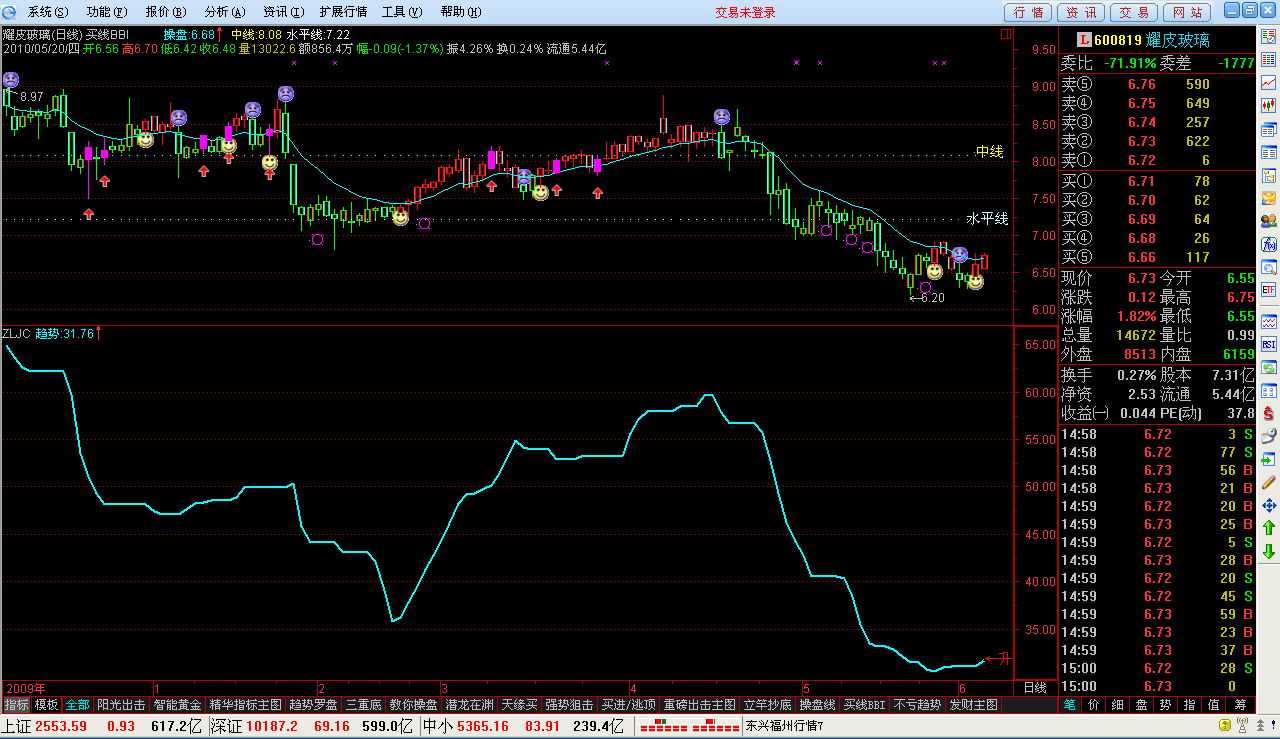Open the 系统(S) menu
The width and height of the screenshot is (1280, 739).
[x=48, y=12]
